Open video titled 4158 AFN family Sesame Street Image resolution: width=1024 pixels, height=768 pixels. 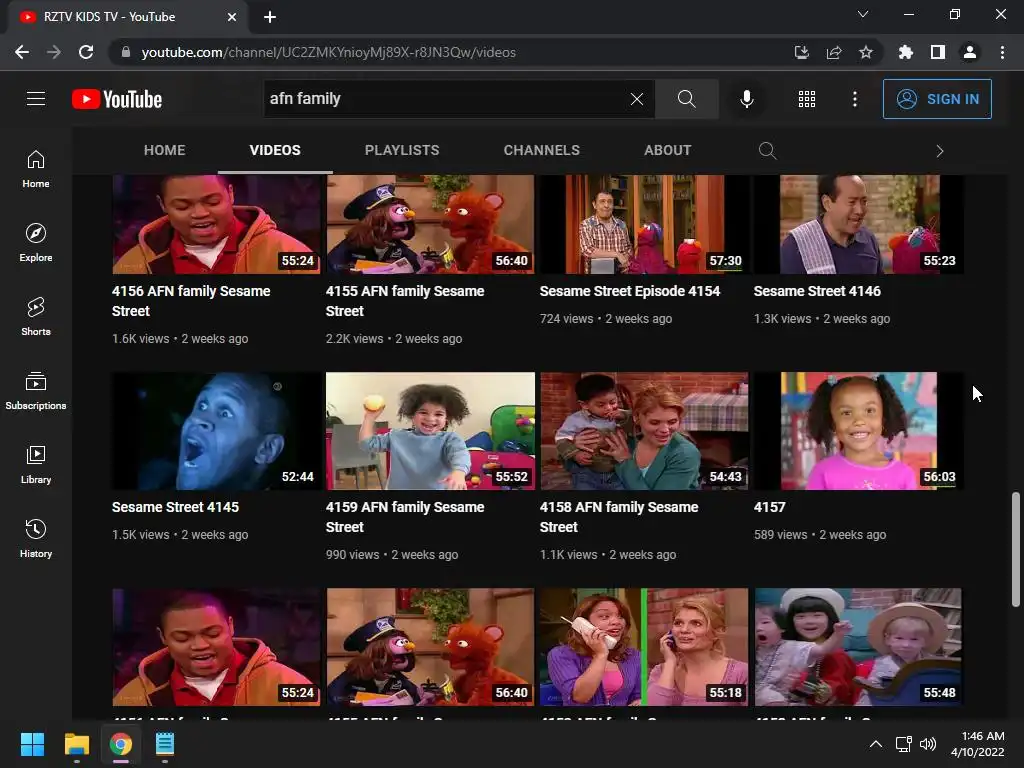pyautogui.click(x=618, y=517)
